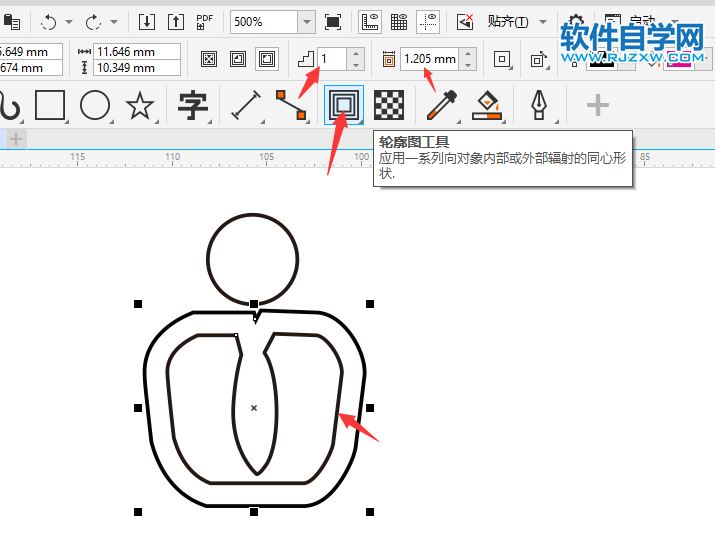Select the Parallel Dimension tool
Image resolution: width=715 pixels, height=554 pixels.
point(246,105)
